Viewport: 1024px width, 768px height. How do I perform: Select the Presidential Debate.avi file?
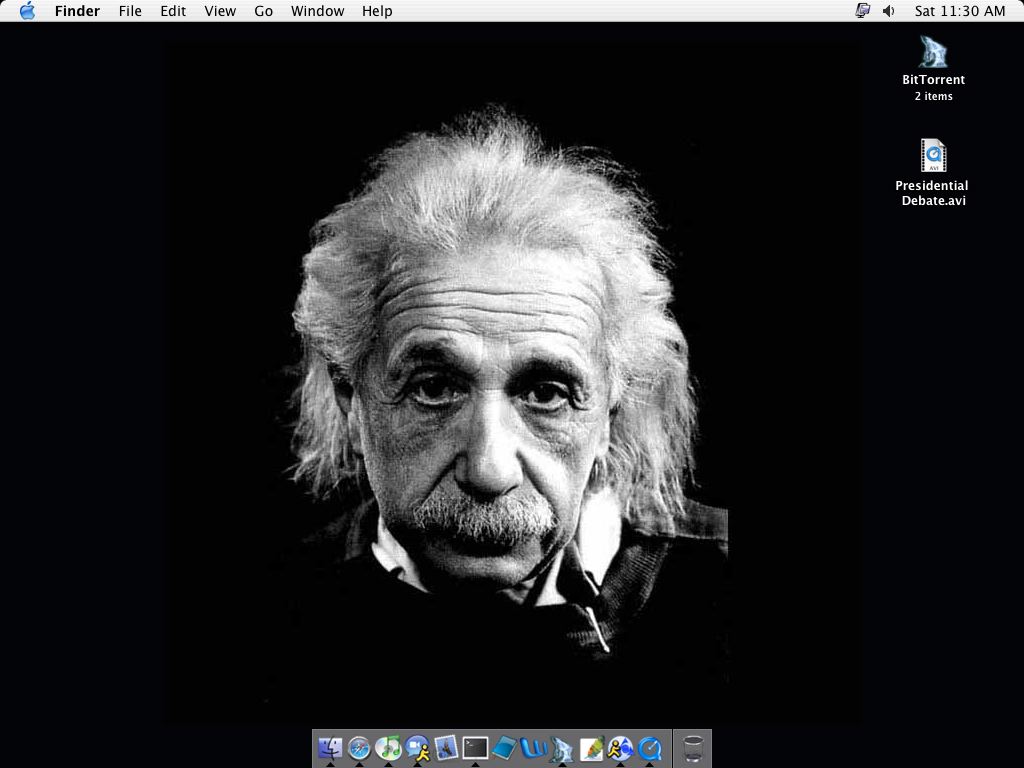933,157
